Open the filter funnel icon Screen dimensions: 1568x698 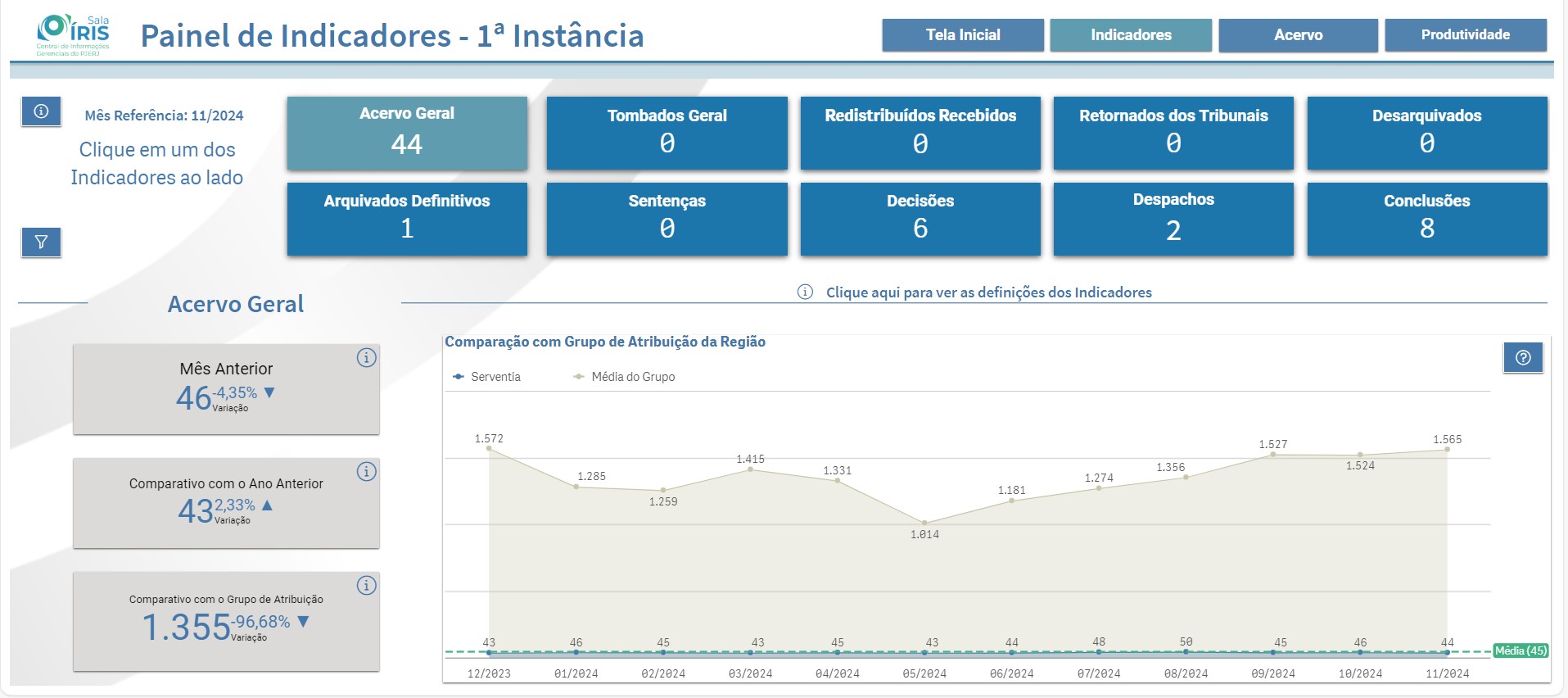[x=41, y=242]
